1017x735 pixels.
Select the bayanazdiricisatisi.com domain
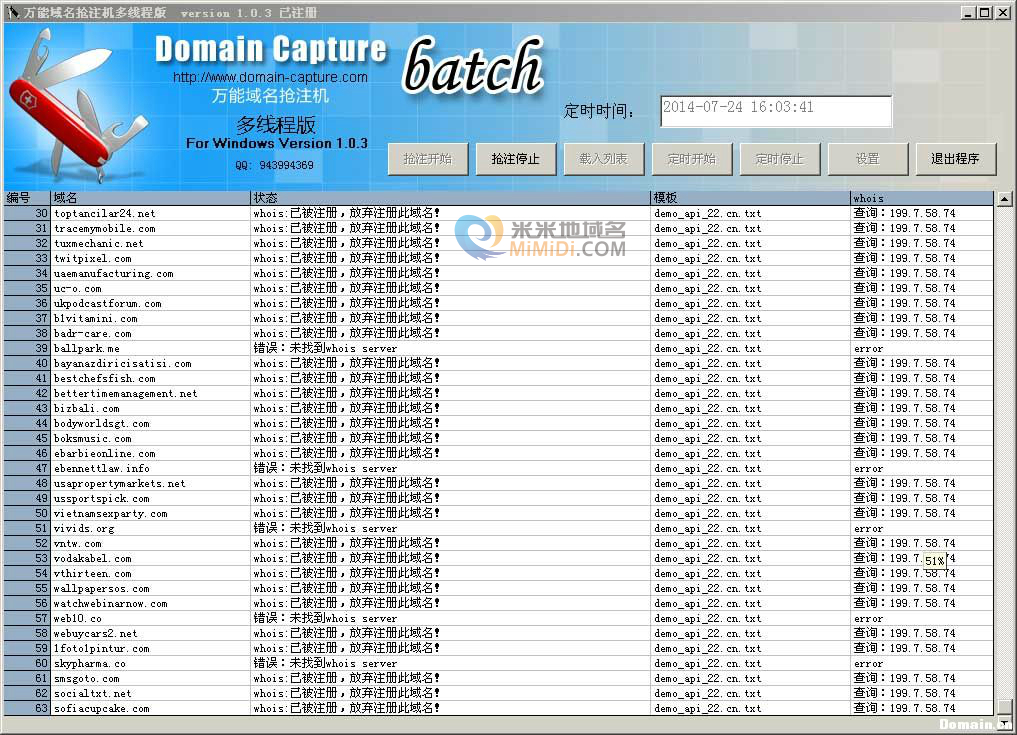(x=123, y=363)
